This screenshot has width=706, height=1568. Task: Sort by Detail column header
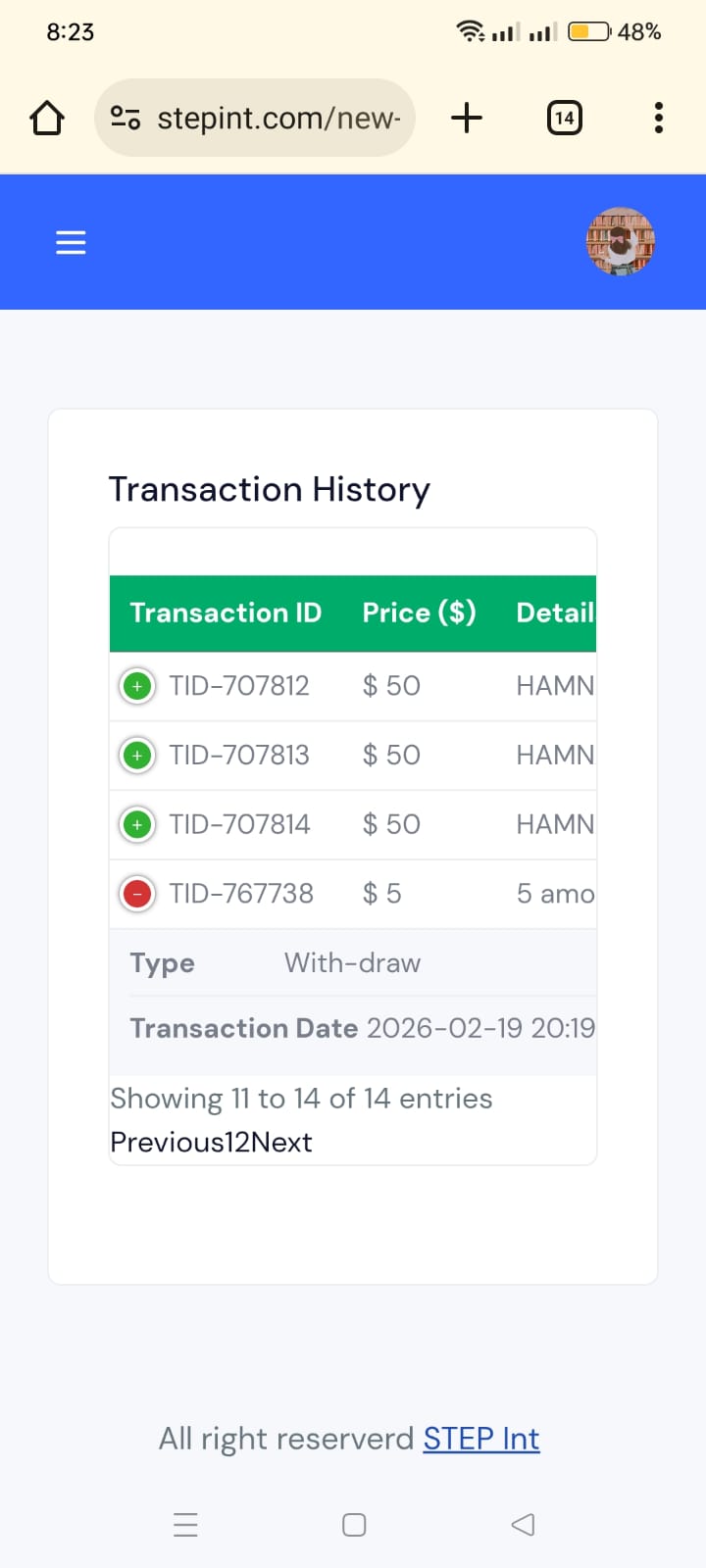coord(555,612)
